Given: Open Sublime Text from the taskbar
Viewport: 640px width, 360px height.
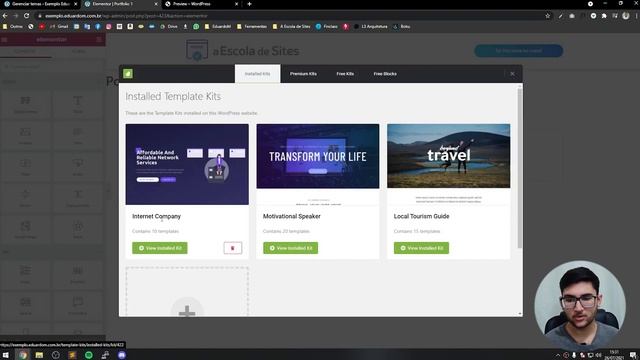Looking at the screenshot, I should pyautogui.click(x=72, y=355).
